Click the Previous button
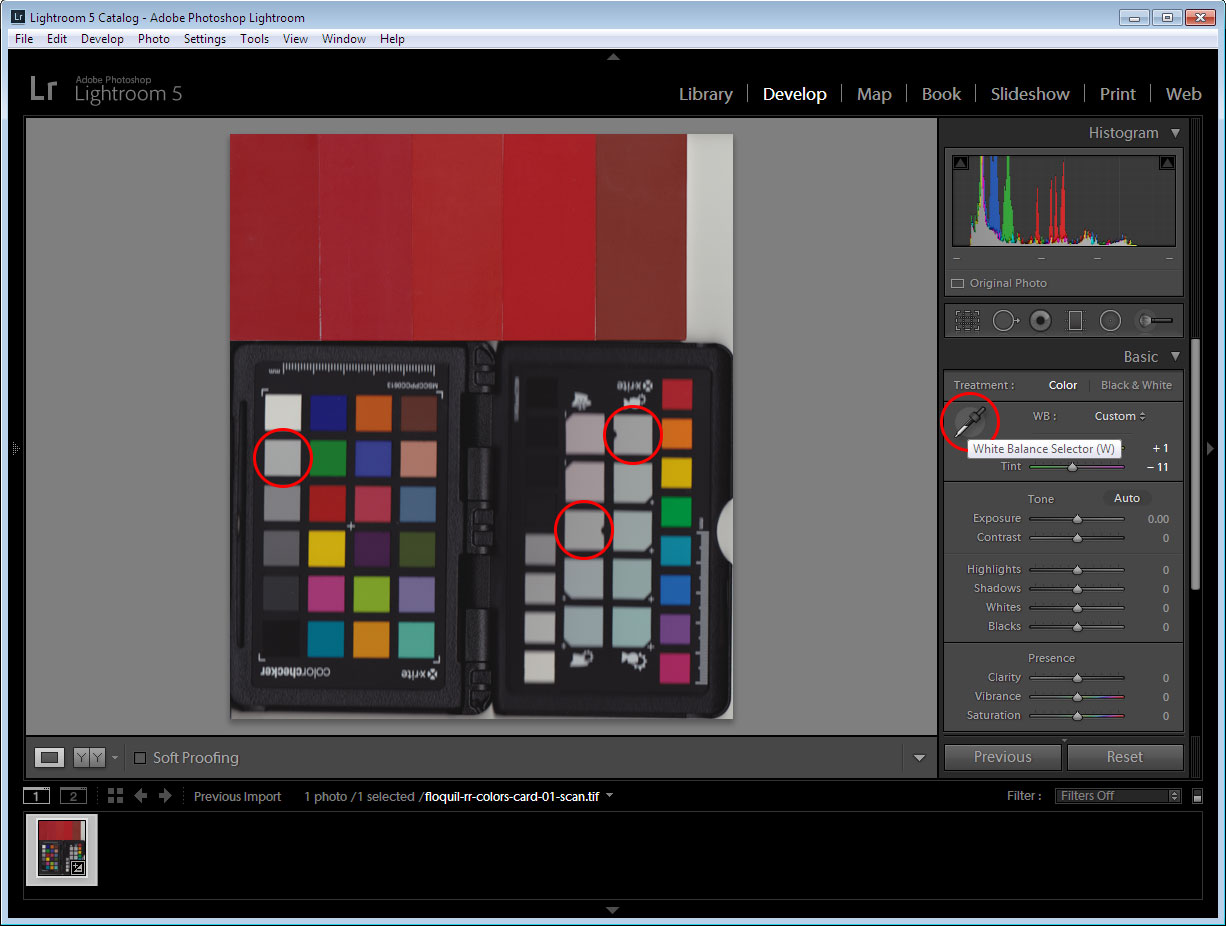Screen dimensions: 1226x926 point(1003,757)
